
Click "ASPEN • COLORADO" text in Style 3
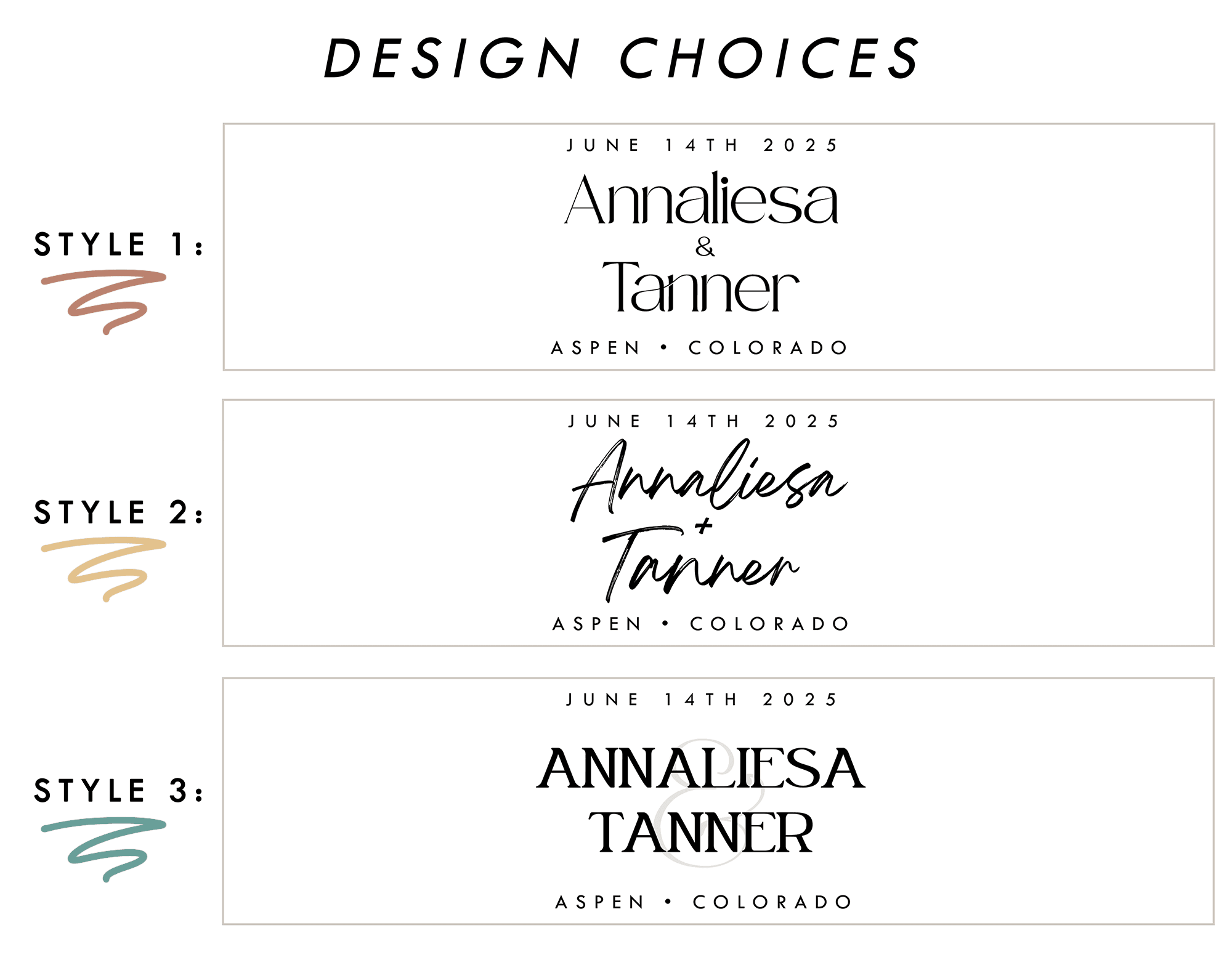click(x=703, y=902)
